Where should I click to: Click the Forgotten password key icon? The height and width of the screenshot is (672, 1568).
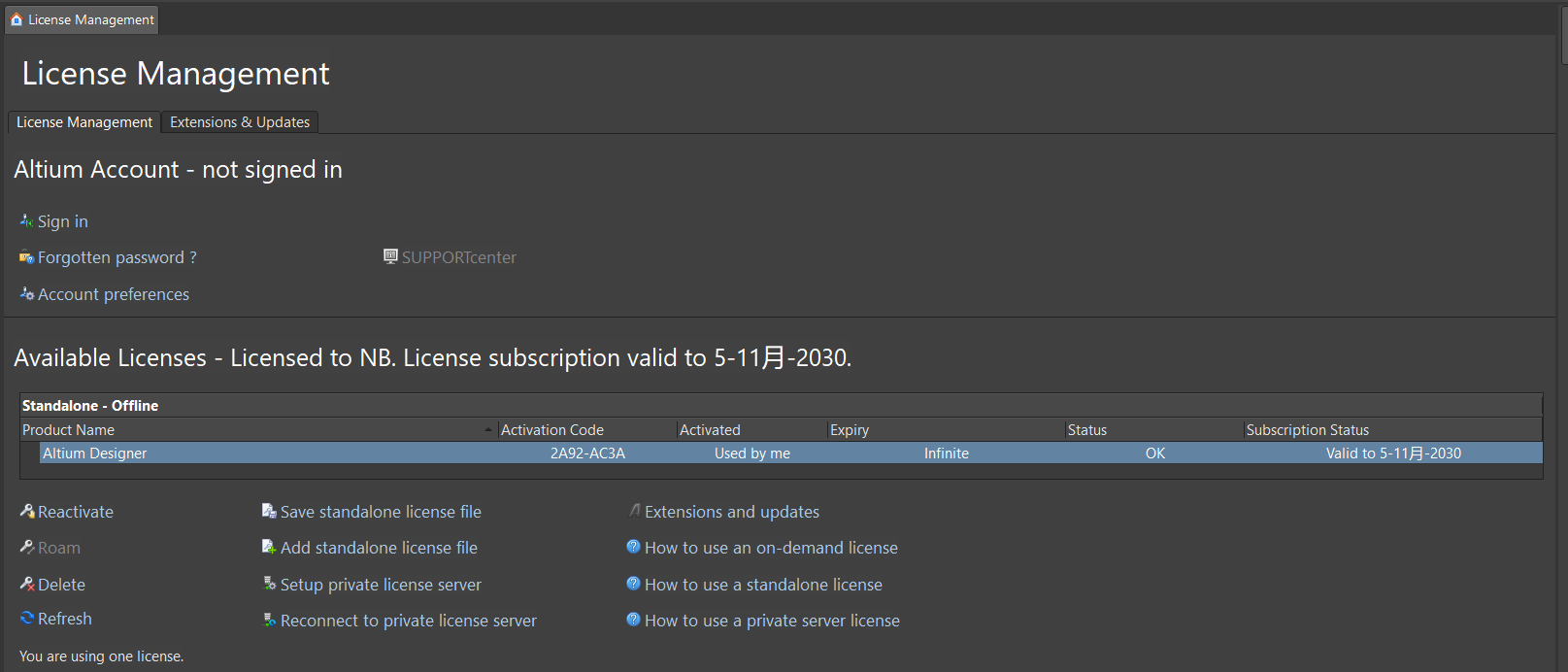[x=26, y=257]
